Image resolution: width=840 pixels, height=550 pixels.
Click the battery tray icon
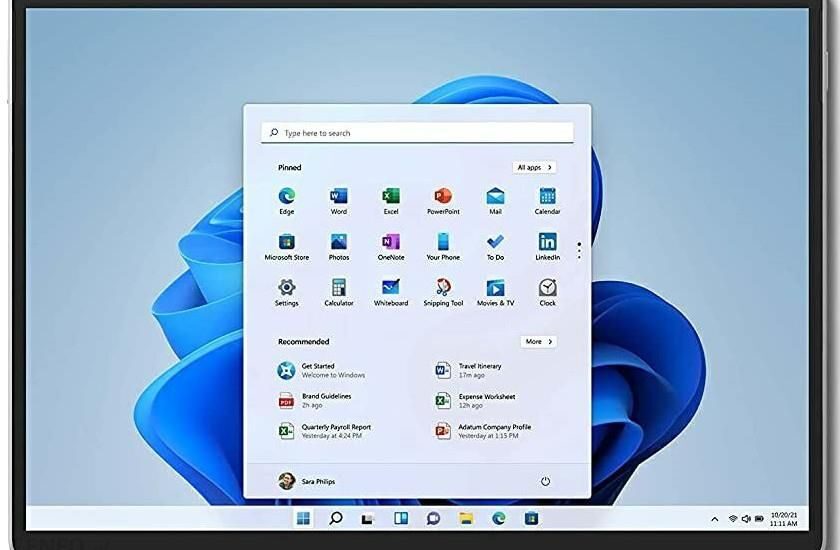coord(759,518)
